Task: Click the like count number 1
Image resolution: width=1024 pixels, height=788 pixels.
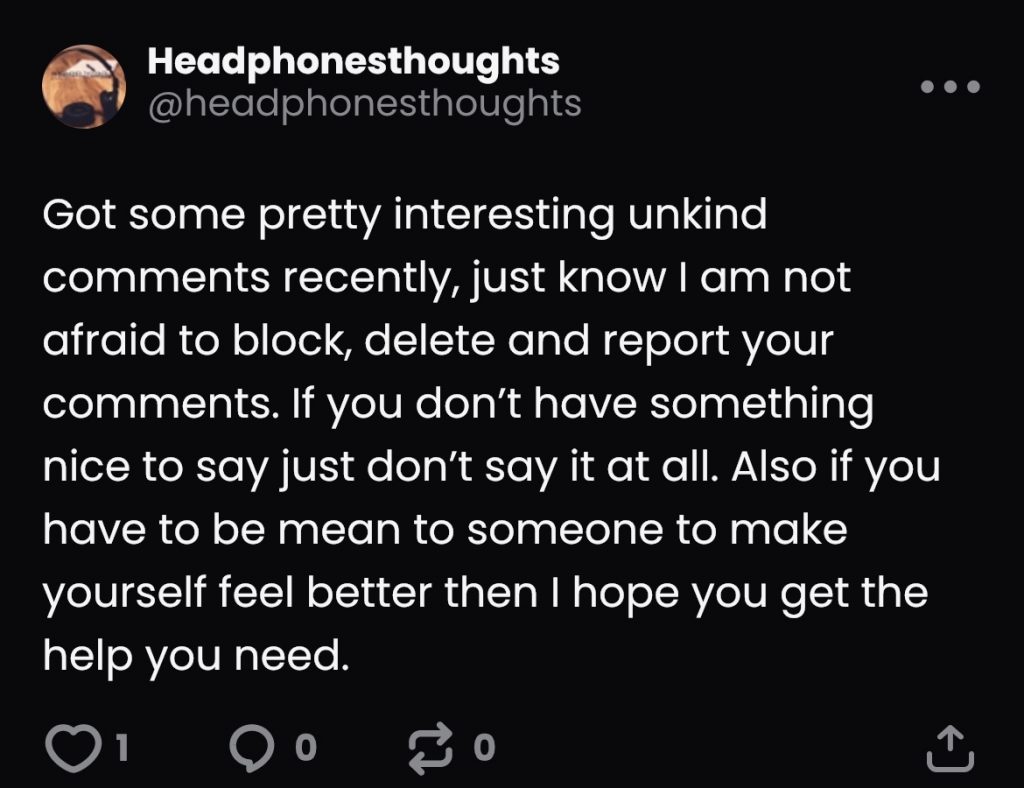Action: [x=121, y=747]
